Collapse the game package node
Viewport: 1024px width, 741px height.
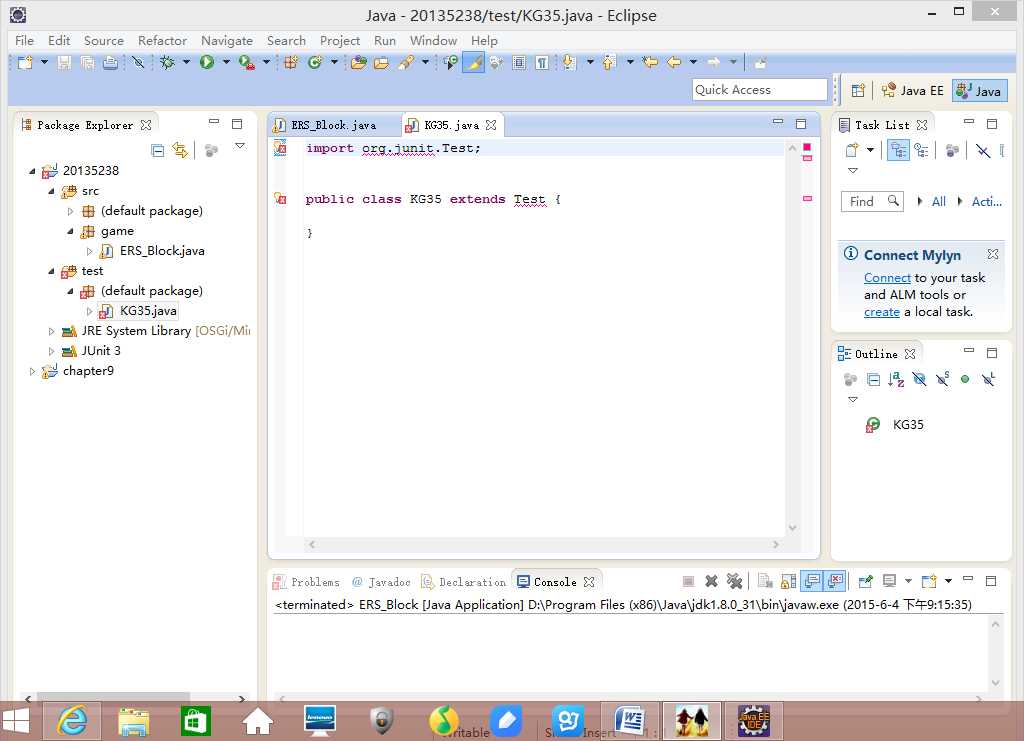tap(70, 231)
